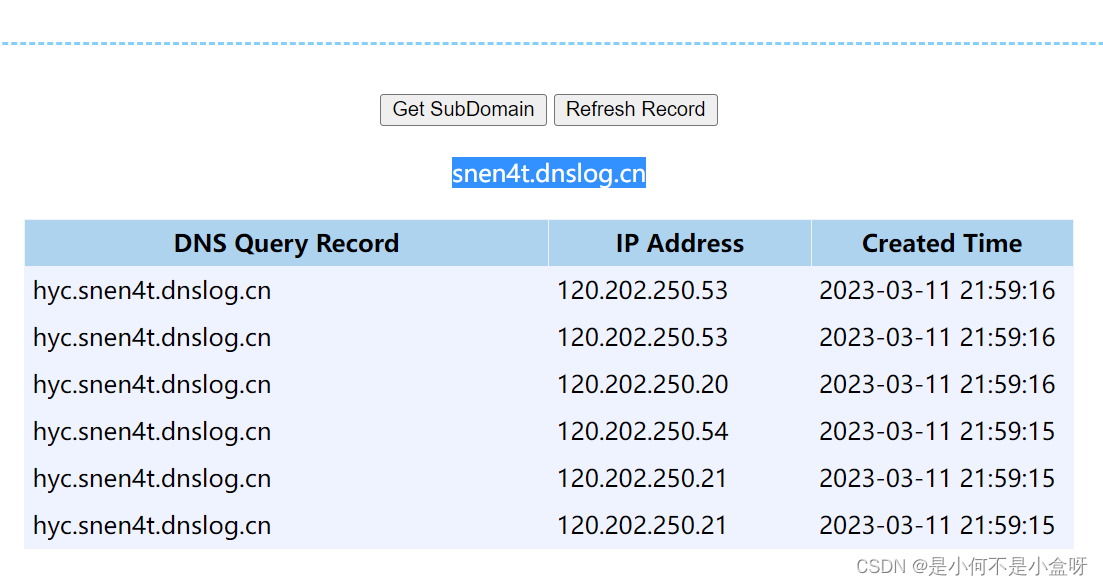
Task: Click the last row's created time cell
Action: point(937,526)
